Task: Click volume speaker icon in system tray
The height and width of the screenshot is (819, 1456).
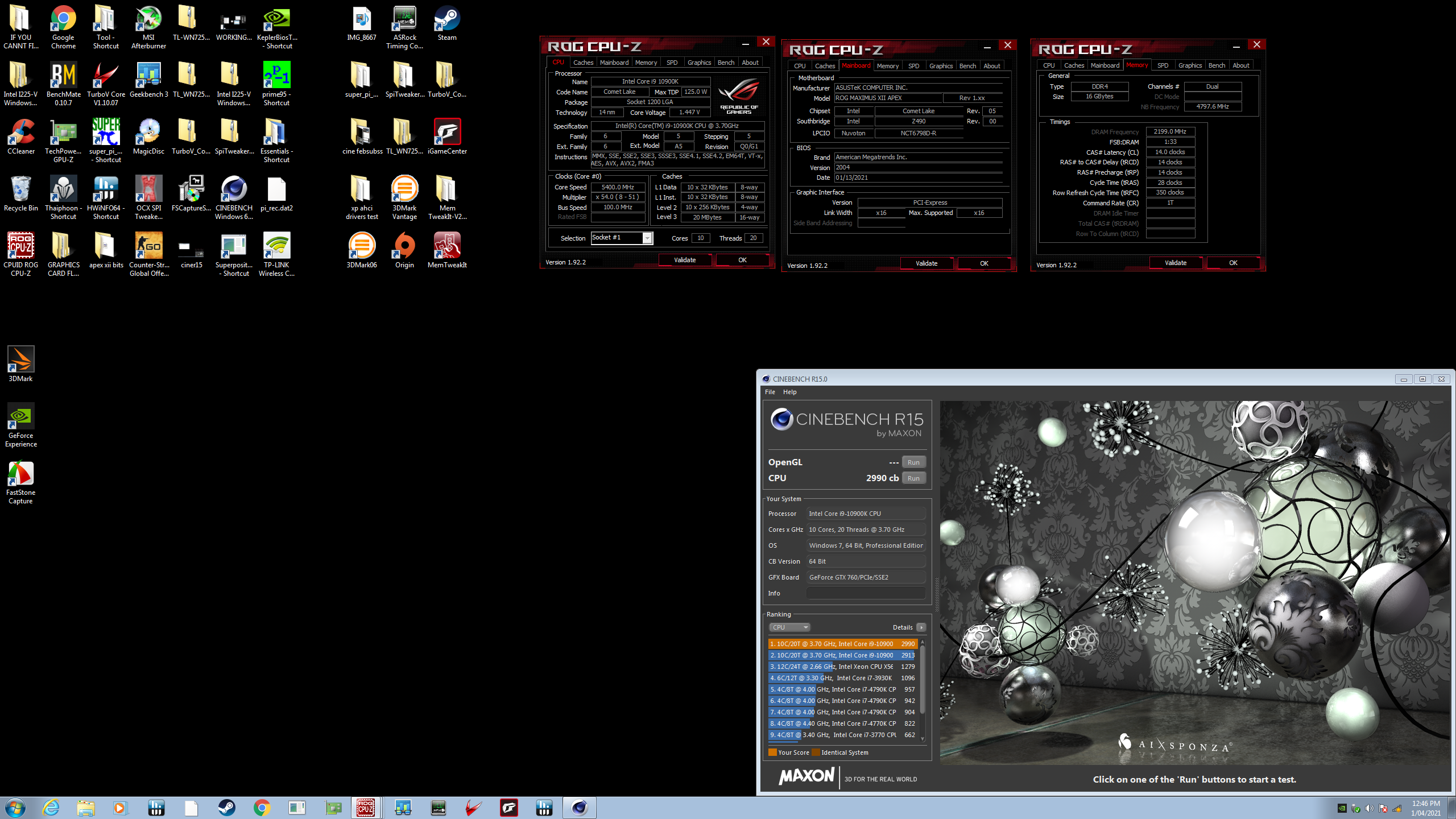Action: [1370, 808]
